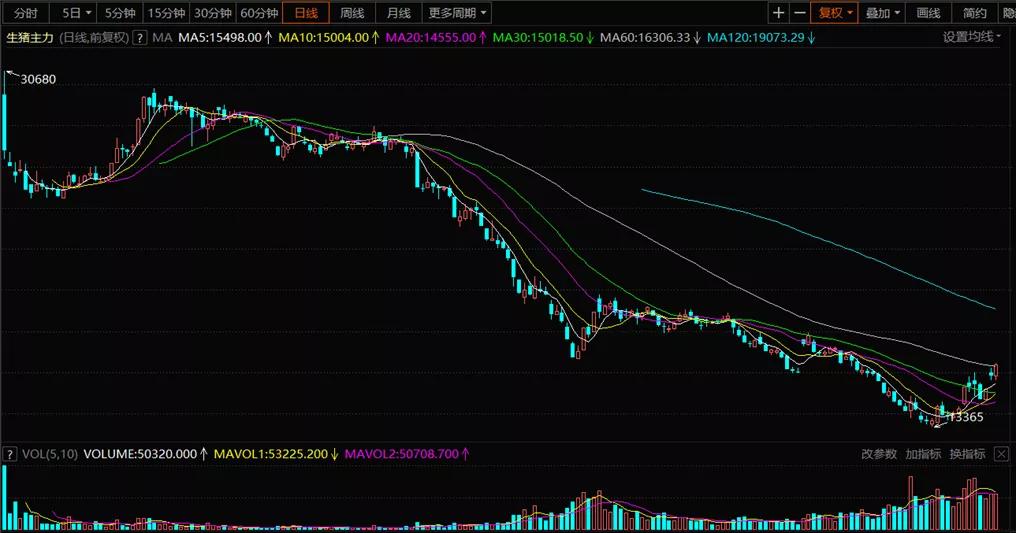1016x533 pixels.
Task: Switch to 分时 intraday tab
Action: click(x=25, y=12)
